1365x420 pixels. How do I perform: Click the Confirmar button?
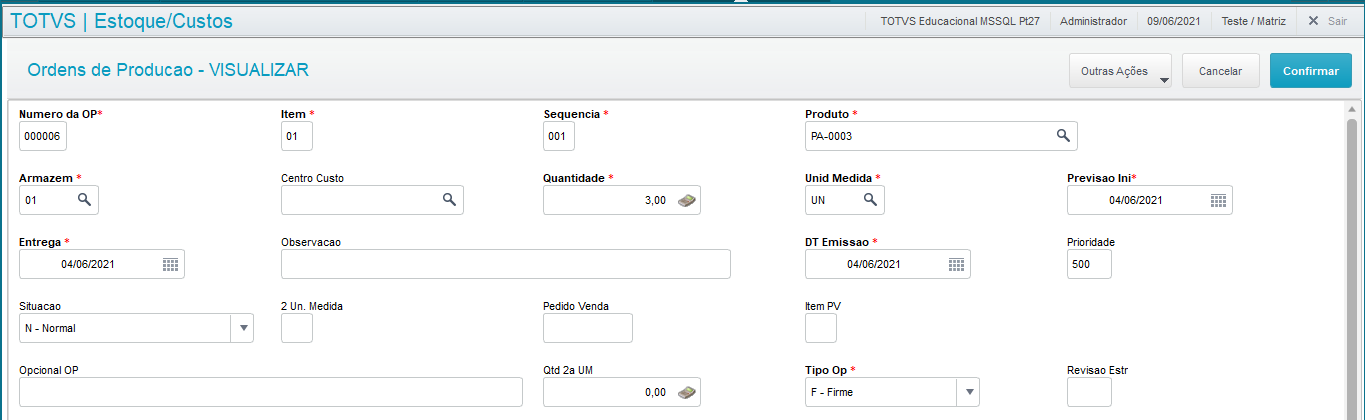[1311, 71]
